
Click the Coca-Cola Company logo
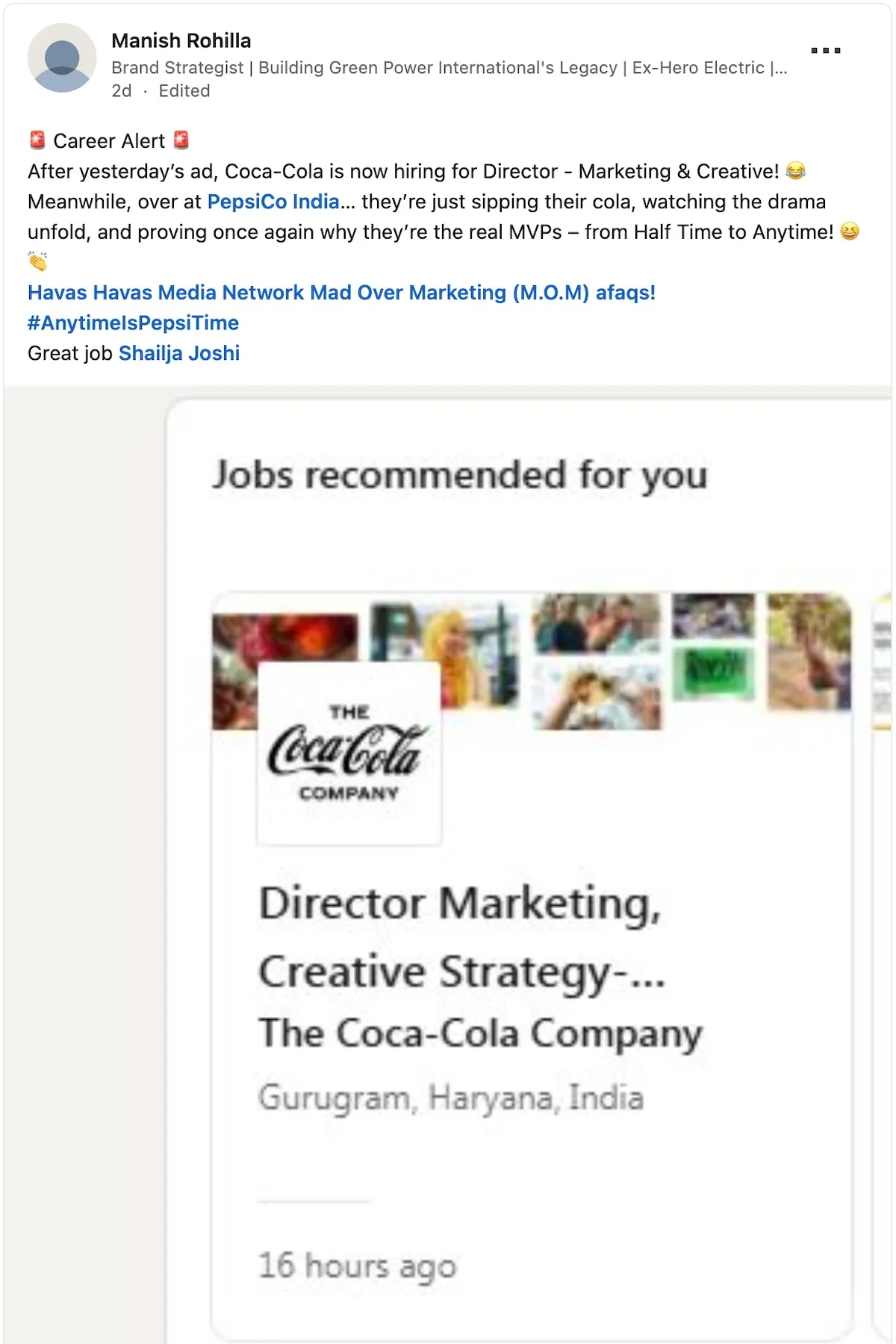pos(349,753)
